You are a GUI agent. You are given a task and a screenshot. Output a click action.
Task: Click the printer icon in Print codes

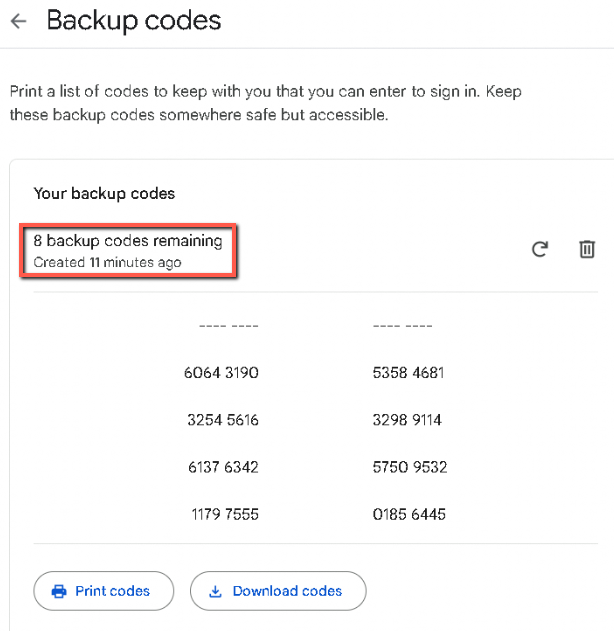[x=58, y=591]
